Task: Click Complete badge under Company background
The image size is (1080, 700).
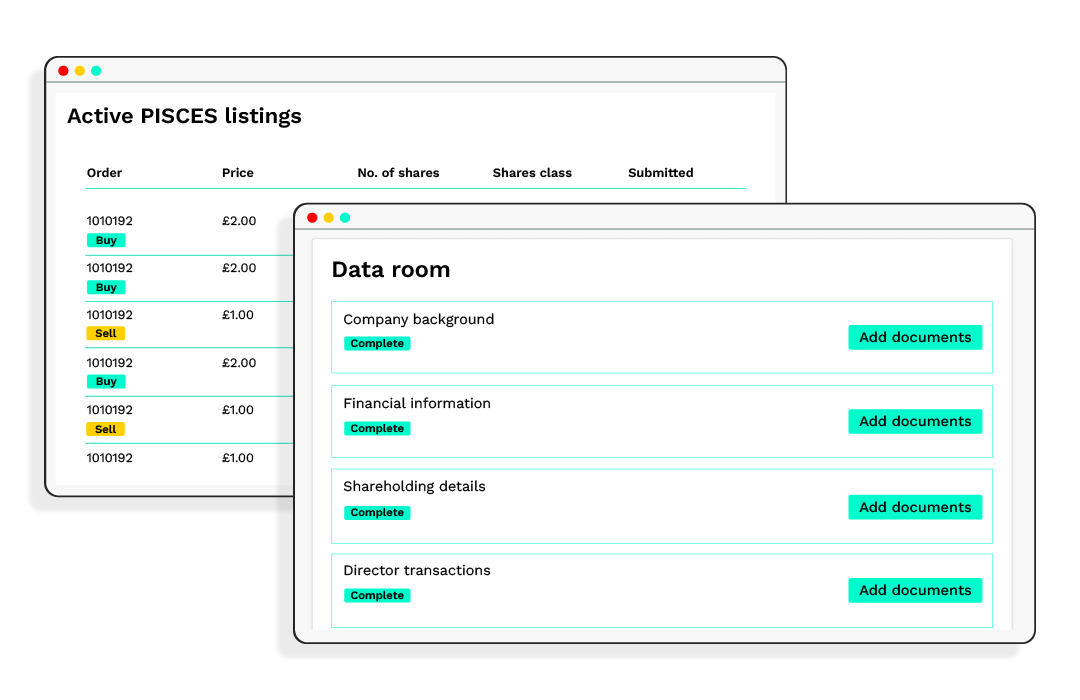Action: (377, 343)
